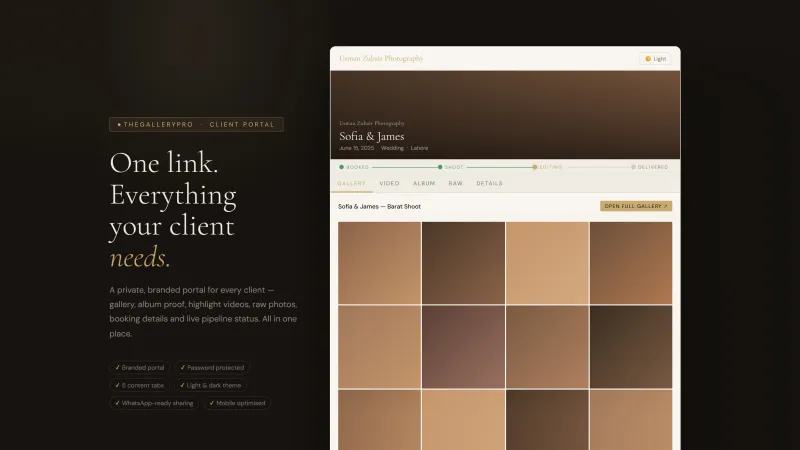Click Open Full Gallery button
The image size is (800, 450).
click(x=636, y=206)
